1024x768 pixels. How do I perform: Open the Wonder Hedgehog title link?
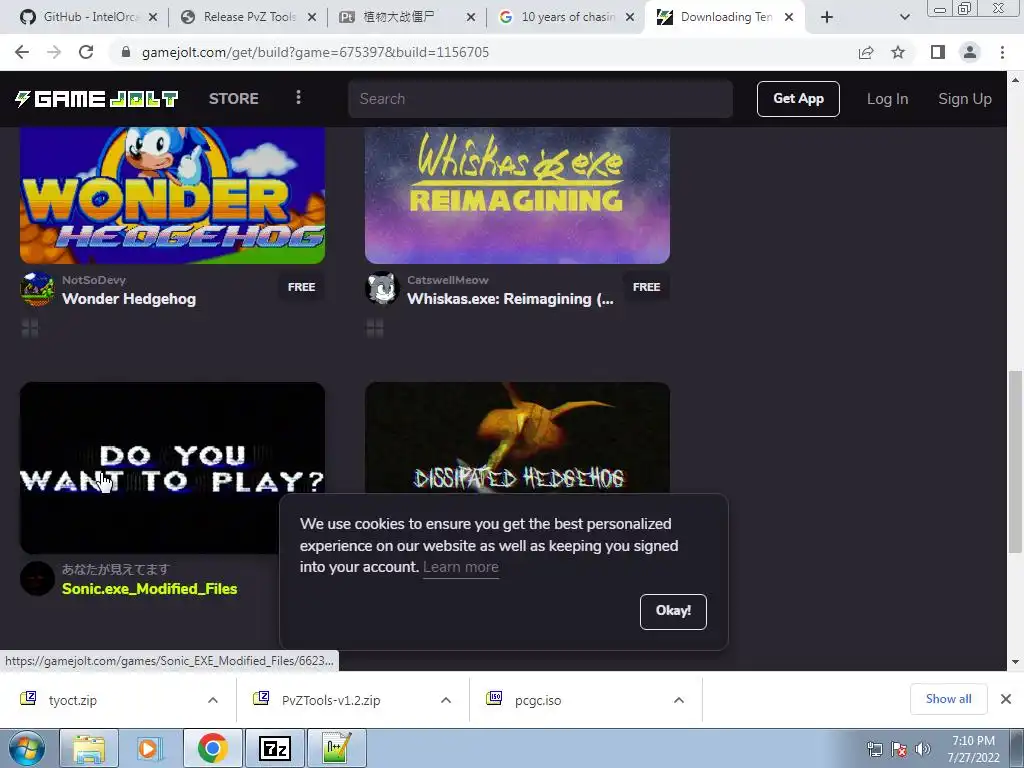[x=129, y=299]
